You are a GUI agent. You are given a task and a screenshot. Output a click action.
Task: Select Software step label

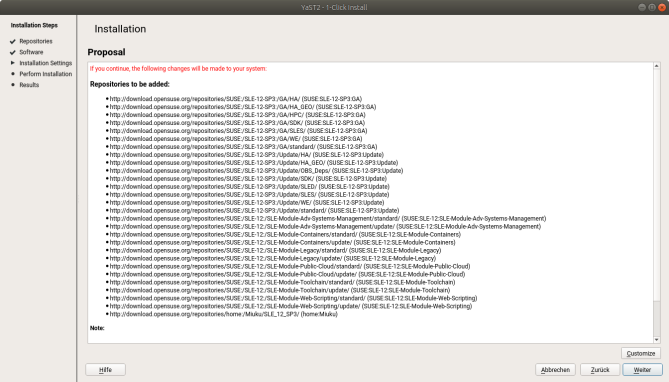[x=31, y=52]
